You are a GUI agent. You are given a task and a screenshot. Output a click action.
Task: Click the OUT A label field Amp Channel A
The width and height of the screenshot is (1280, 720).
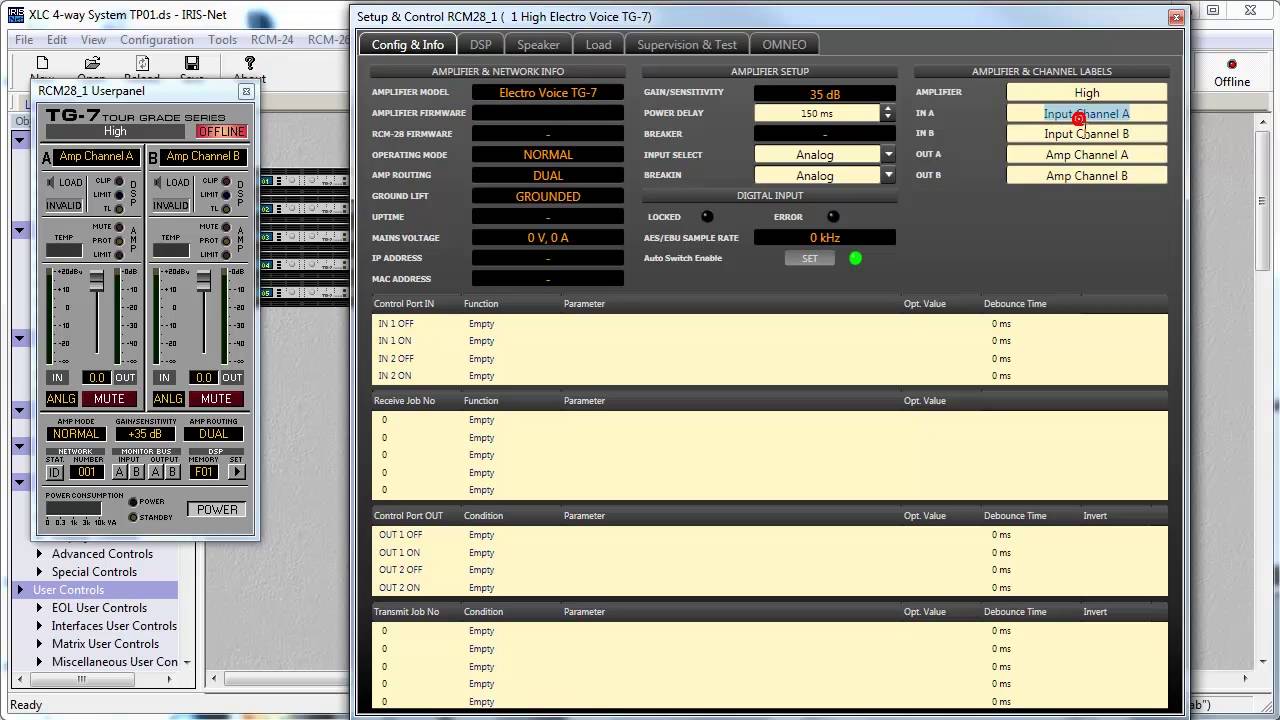coord(1087,155)
